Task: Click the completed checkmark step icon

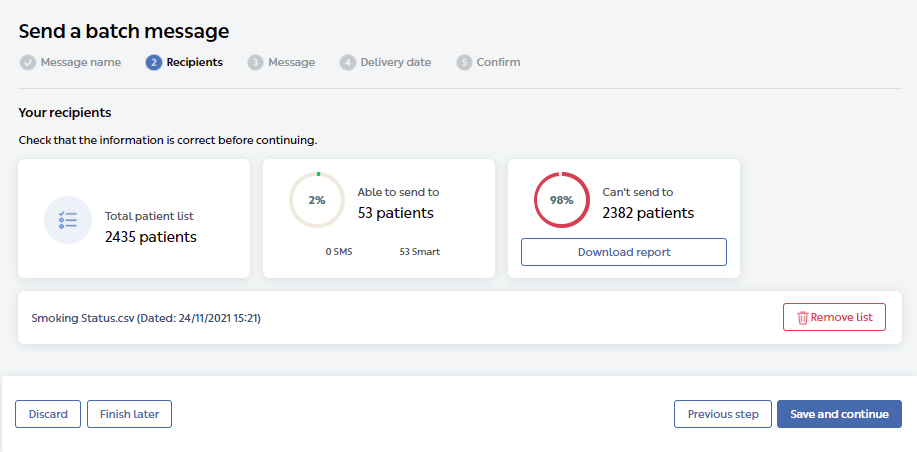Action: click(27, 62)
